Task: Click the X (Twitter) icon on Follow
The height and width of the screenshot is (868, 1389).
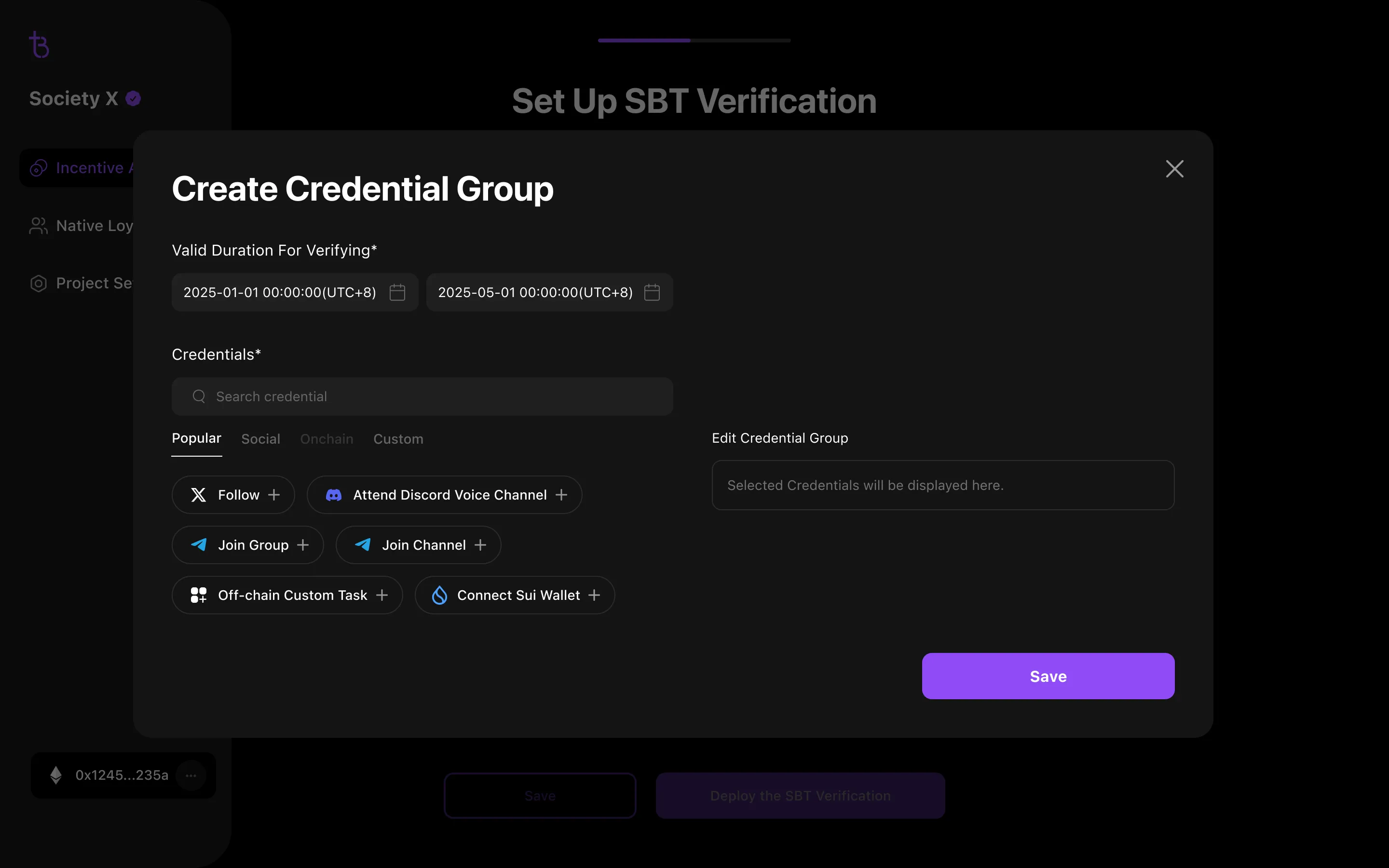Action: [x=199, y=495]
